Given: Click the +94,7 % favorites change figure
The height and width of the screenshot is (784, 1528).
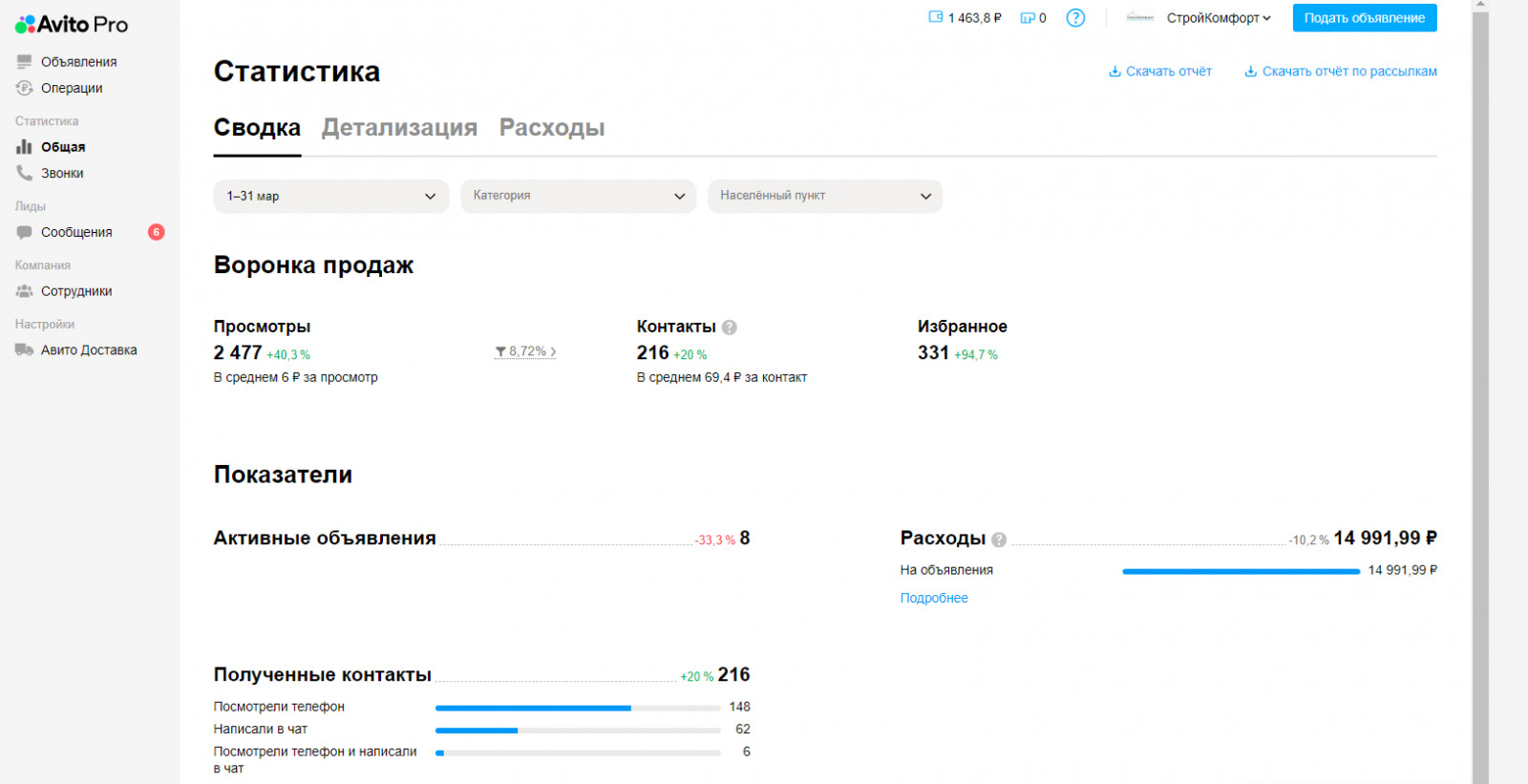Looking at the screenshot, I should pos(976,355).
